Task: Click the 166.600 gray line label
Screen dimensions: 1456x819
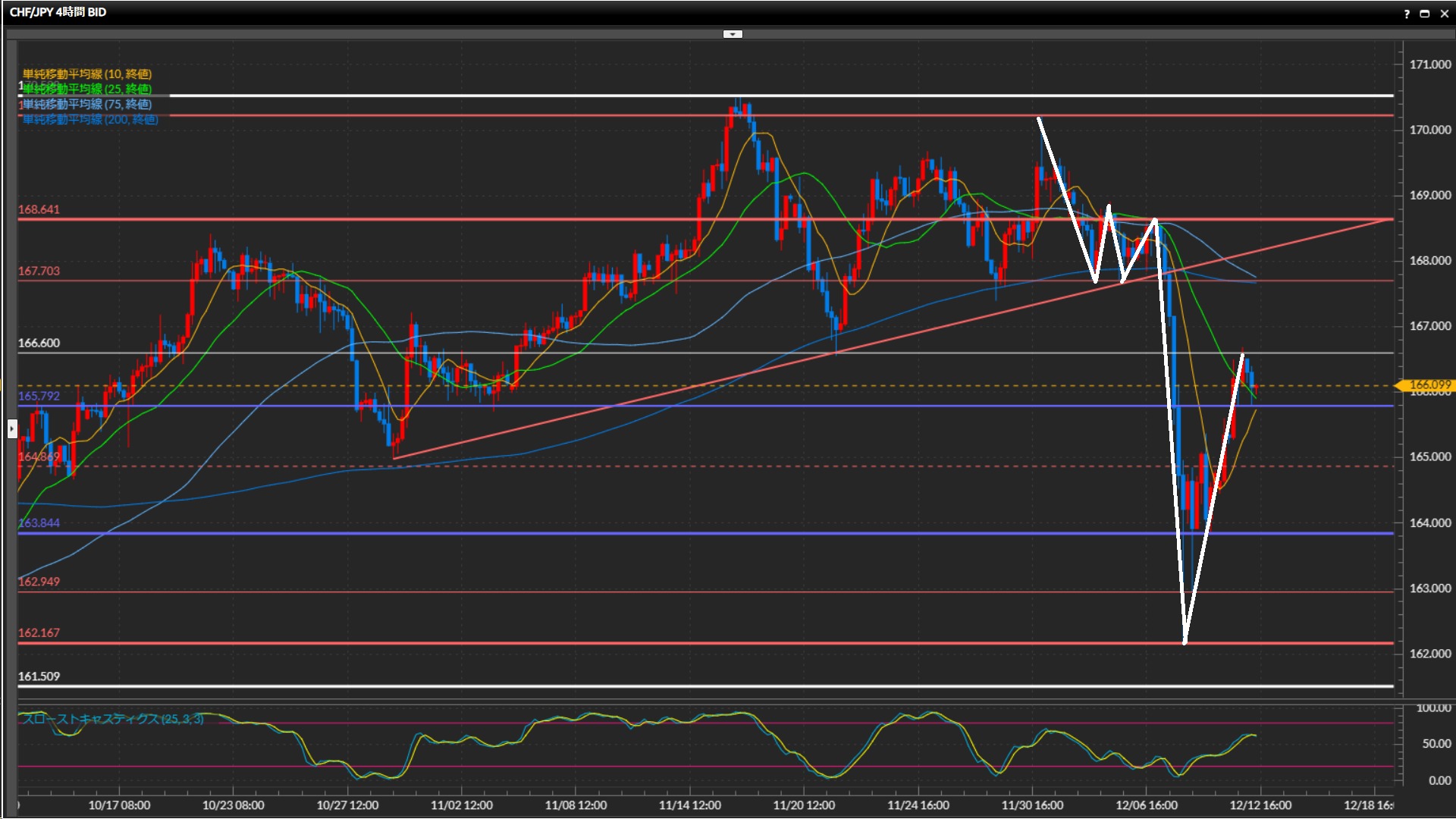Action: tap(39, 343)
